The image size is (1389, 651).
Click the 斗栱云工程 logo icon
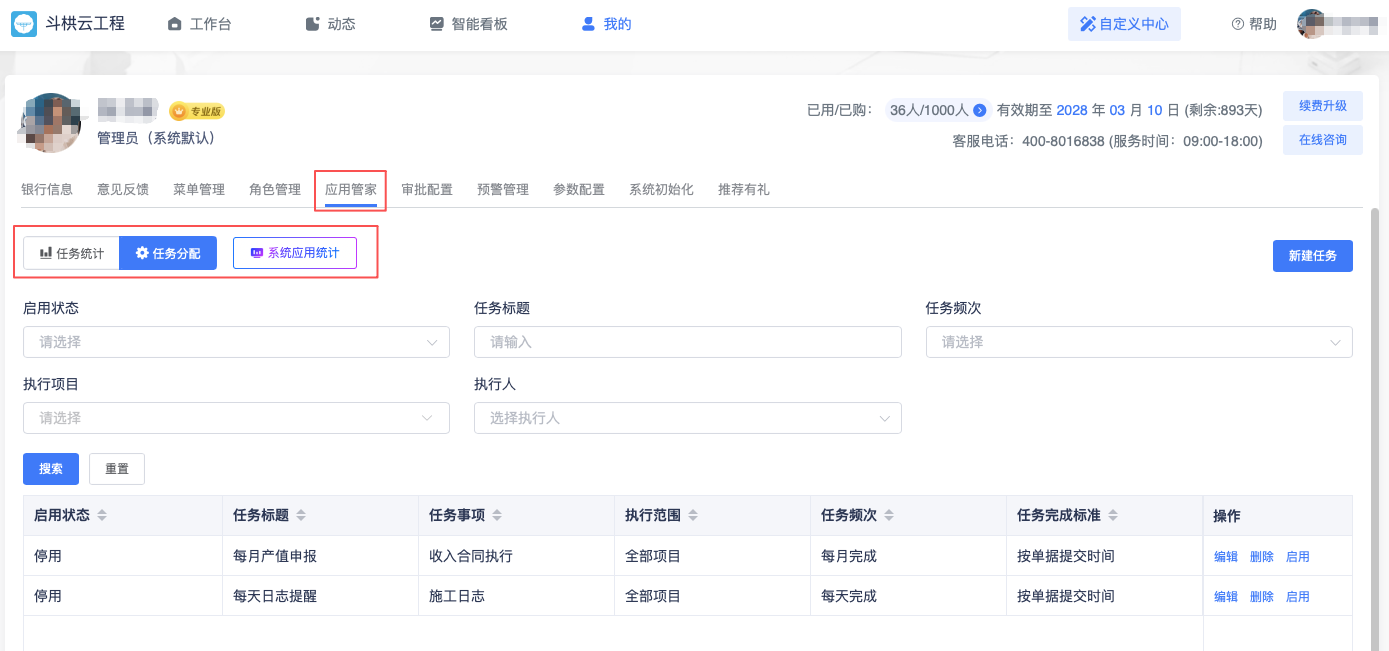tap(24, 24)
